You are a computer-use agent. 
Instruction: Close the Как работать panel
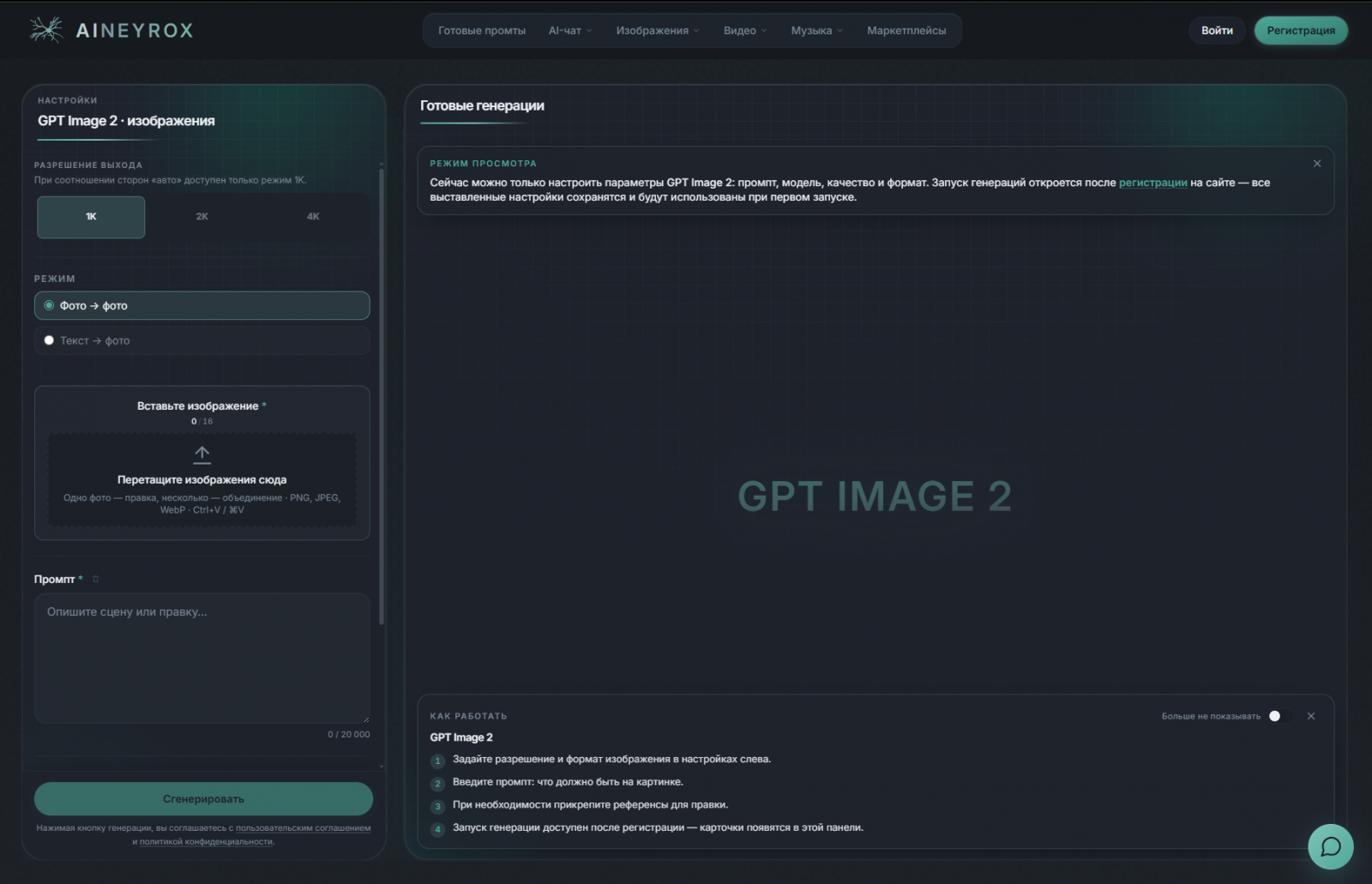[1311, 716]
